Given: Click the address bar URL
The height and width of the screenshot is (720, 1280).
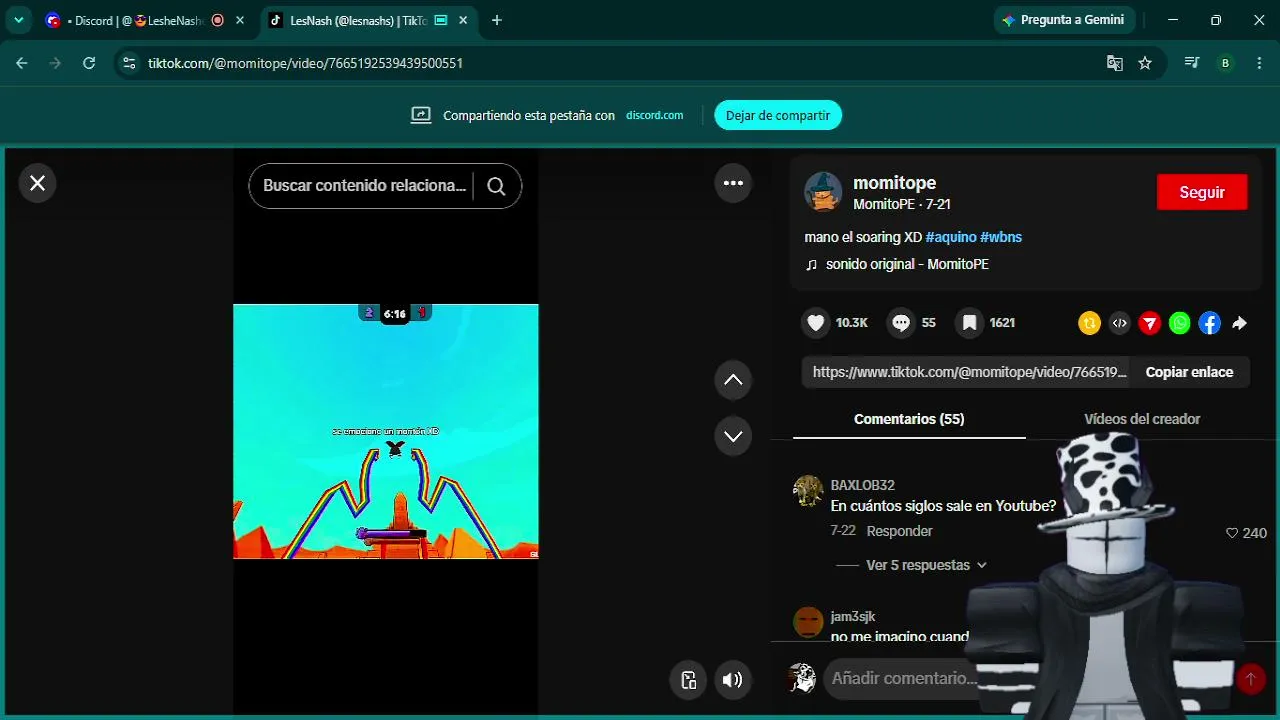Looking at the screenshot, I should click(305, 63).
